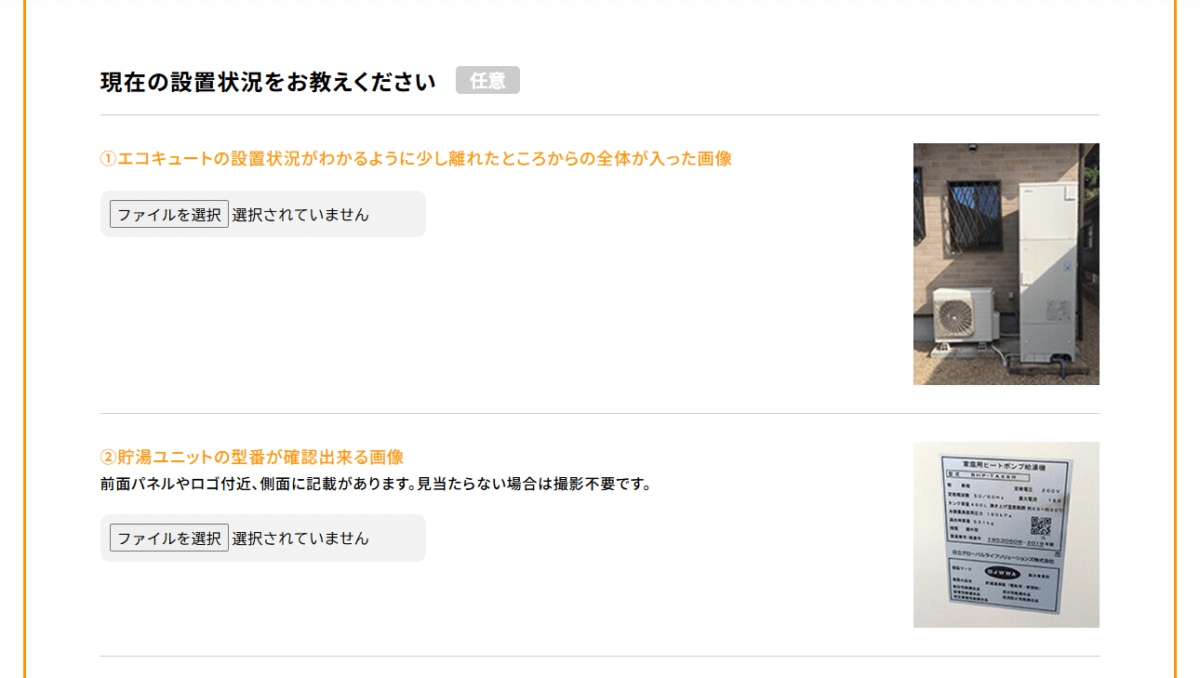The image size is (1200, 678).
Task: Click 選択されていません text under item ②
Action: click(x=300, y=538)
